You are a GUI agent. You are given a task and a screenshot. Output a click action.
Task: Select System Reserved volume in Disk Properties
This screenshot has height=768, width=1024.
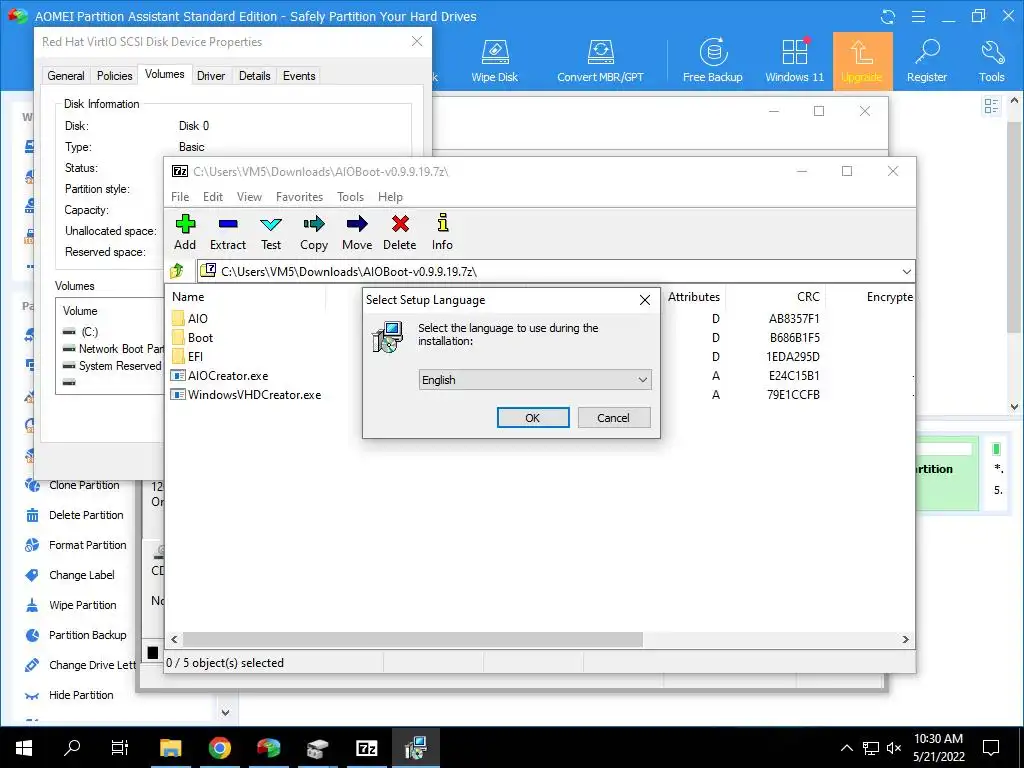click(x=112, y=366)
